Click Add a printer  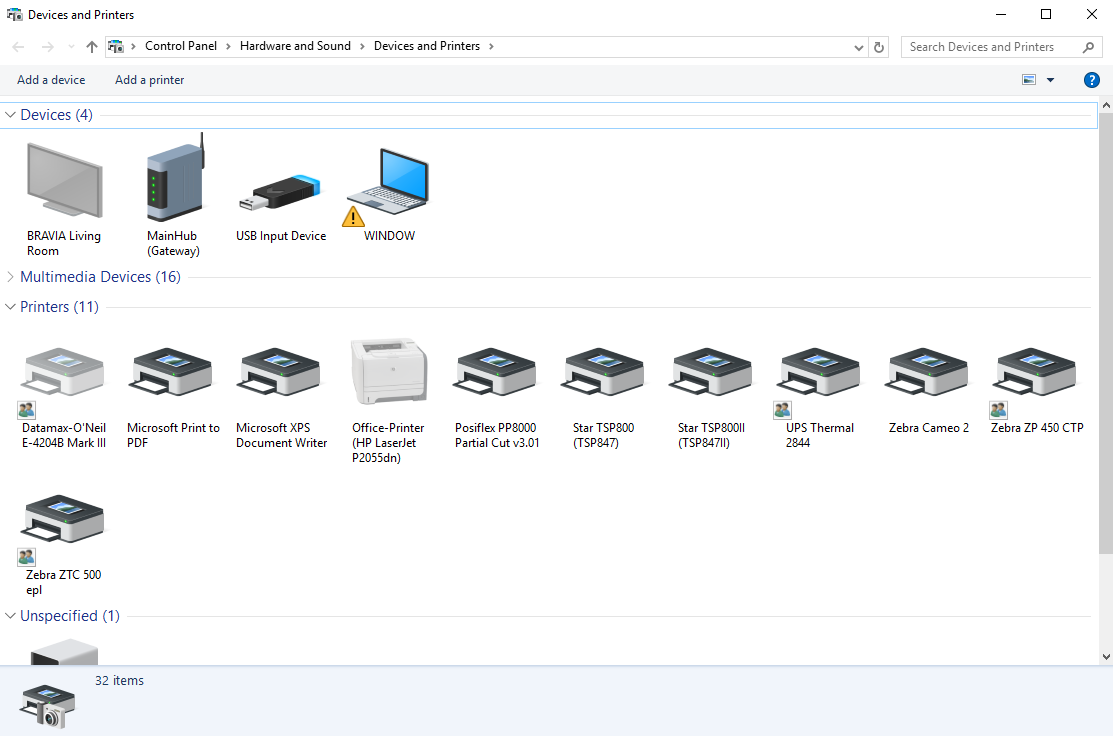click(150, 80)
